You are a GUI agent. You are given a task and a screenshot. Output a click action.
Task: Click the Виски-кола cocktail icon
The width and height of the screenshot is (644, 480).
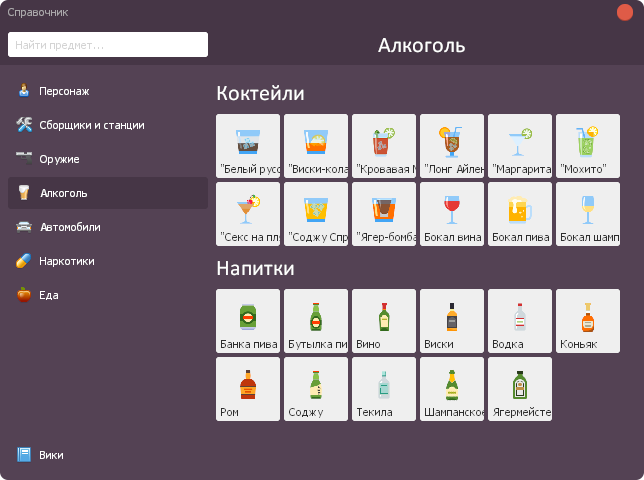pos(316,146)
